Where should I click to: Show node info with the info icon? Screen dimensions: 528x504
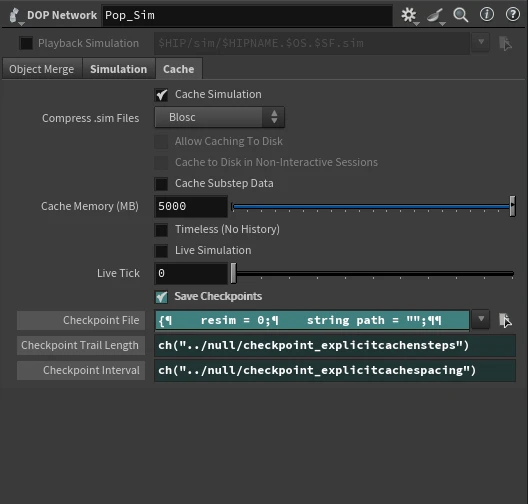[487, 14]
